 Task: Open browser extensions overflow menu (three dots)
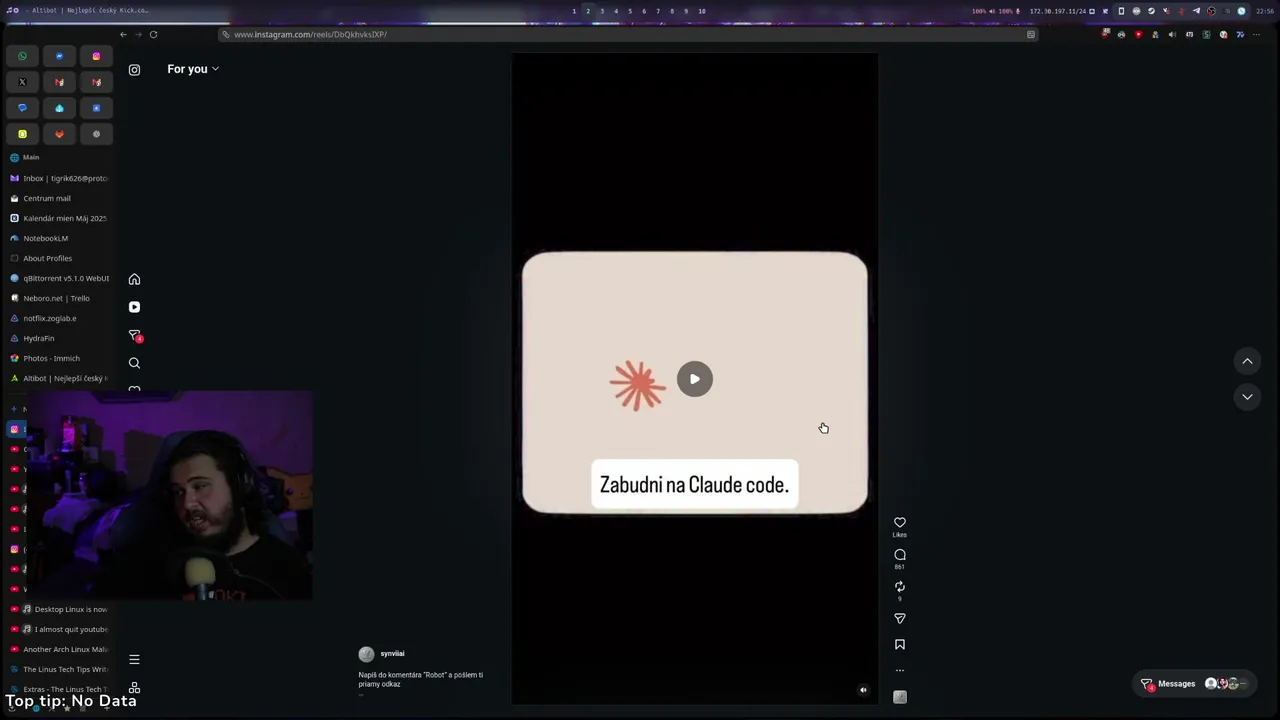1256,34
